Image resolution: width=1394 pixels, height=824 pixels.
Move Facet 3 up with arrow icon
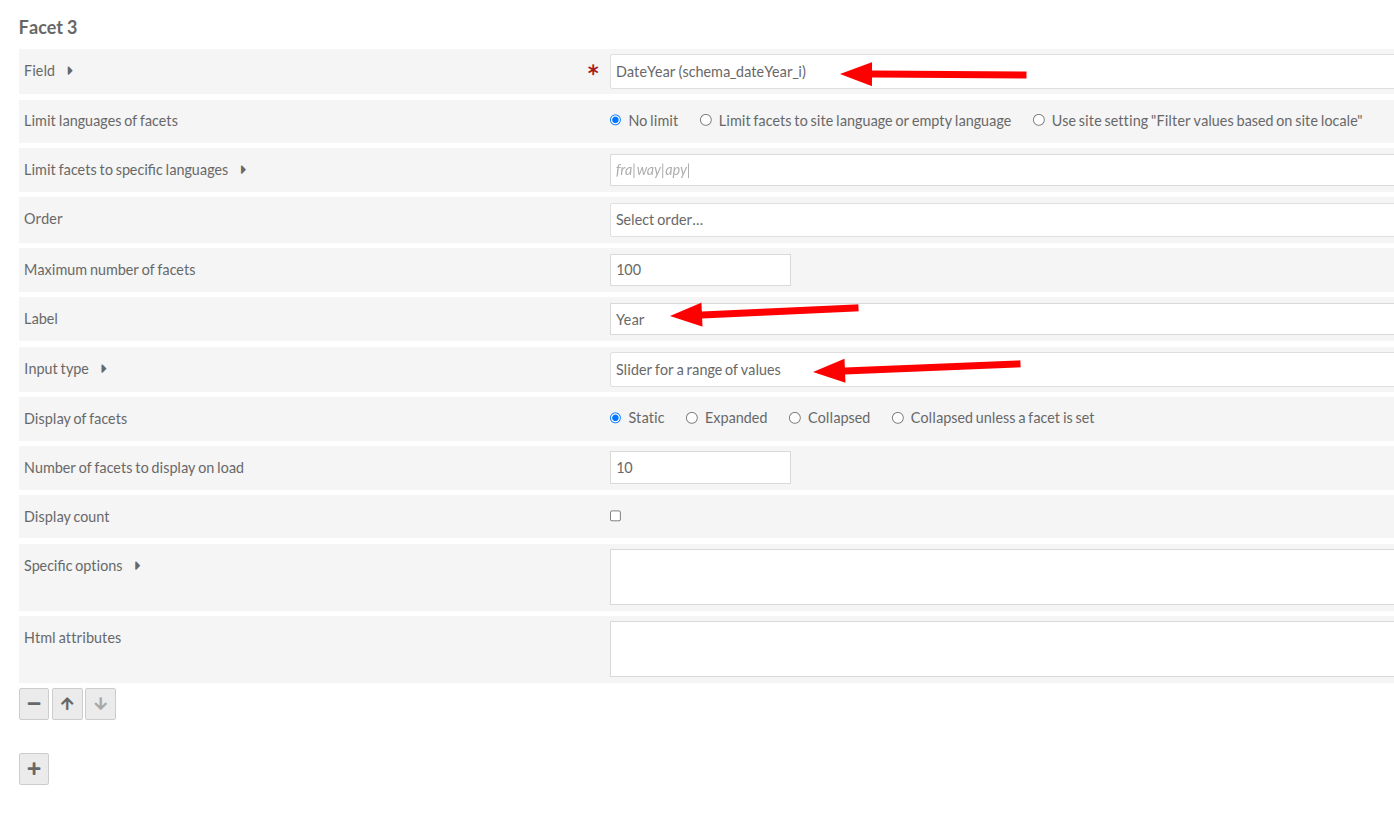(x=67, y=704)
